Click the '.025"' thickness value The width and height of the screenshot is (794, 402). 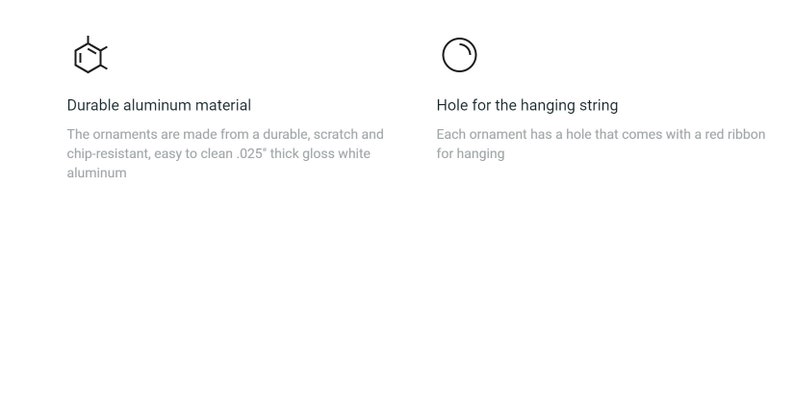tap(252, 153)
